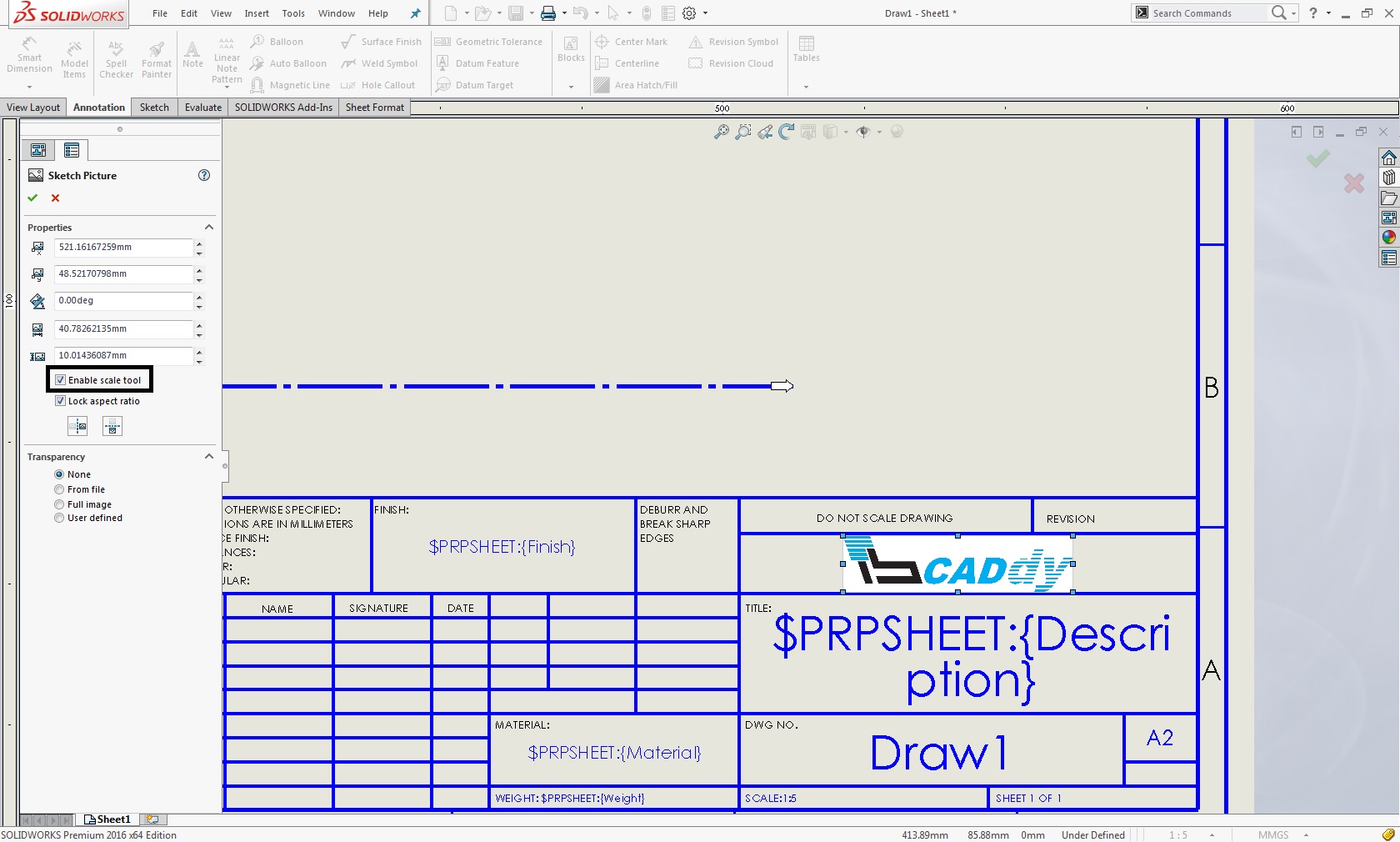
Task: Cancel Sketch Picture with red X
Action: point(55,198)
